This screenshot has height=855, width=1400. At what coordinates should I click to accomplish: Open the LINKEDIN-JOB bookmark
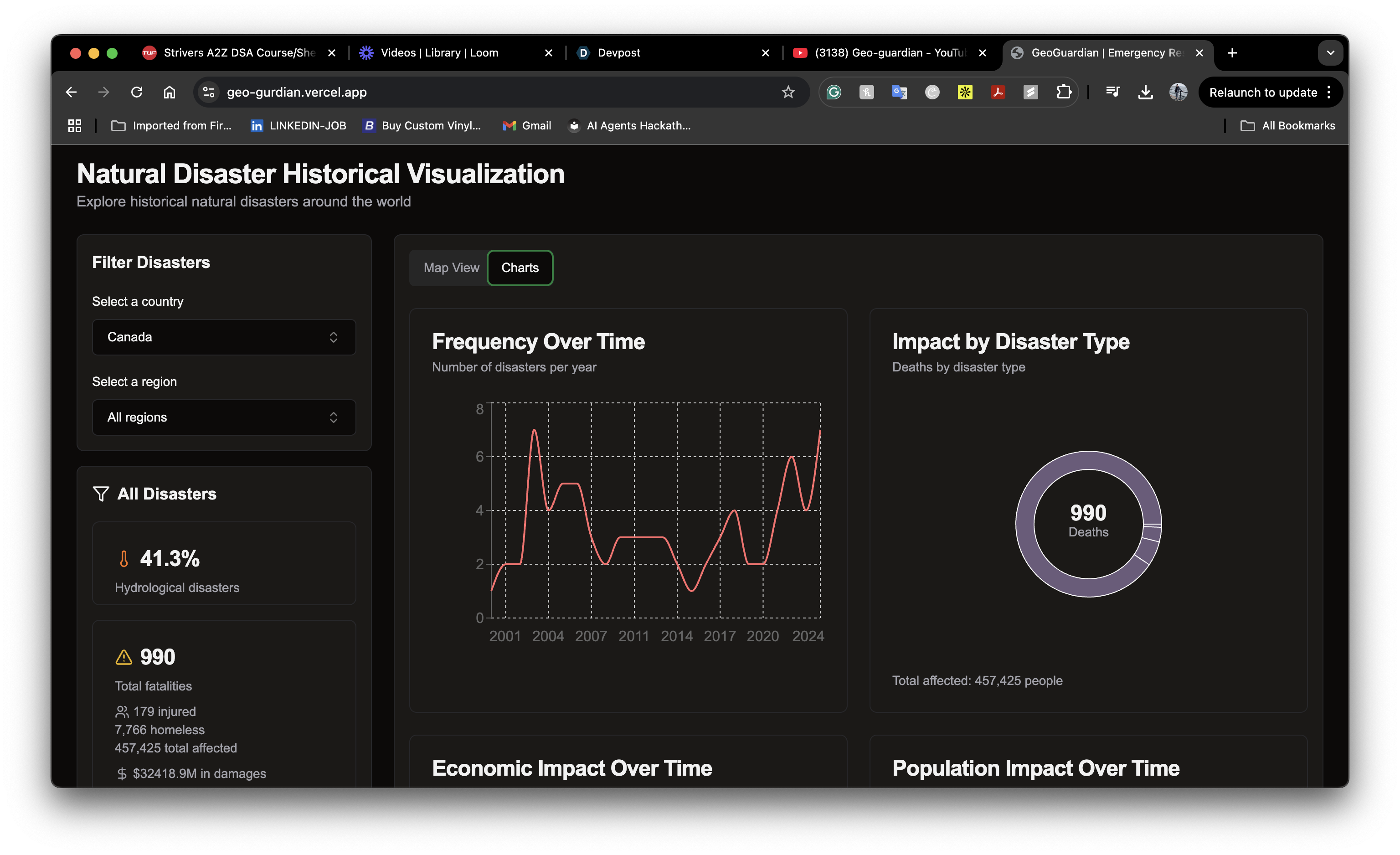(299, 125)
